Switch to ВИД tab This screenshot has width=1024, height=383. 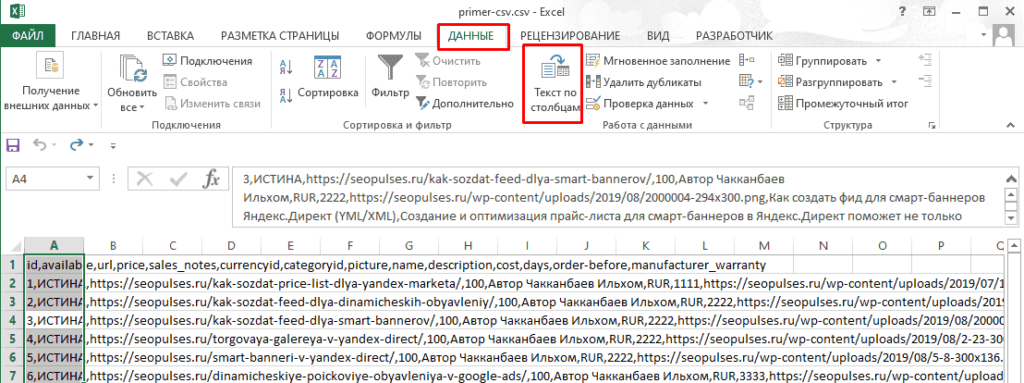pyautogui.click(x=658, y=36)
